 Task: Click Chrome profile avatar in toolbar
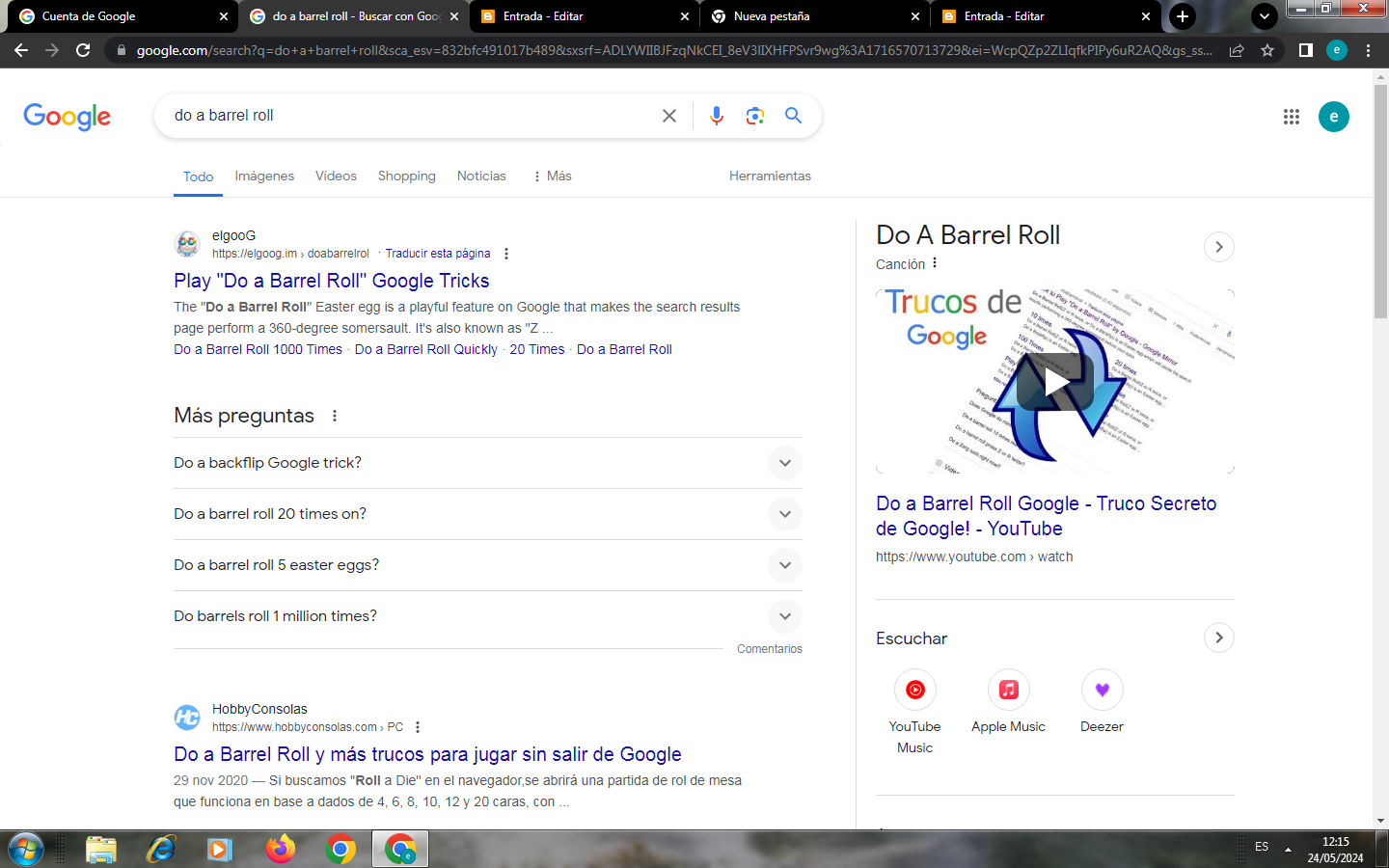[x=1337, y=50]
